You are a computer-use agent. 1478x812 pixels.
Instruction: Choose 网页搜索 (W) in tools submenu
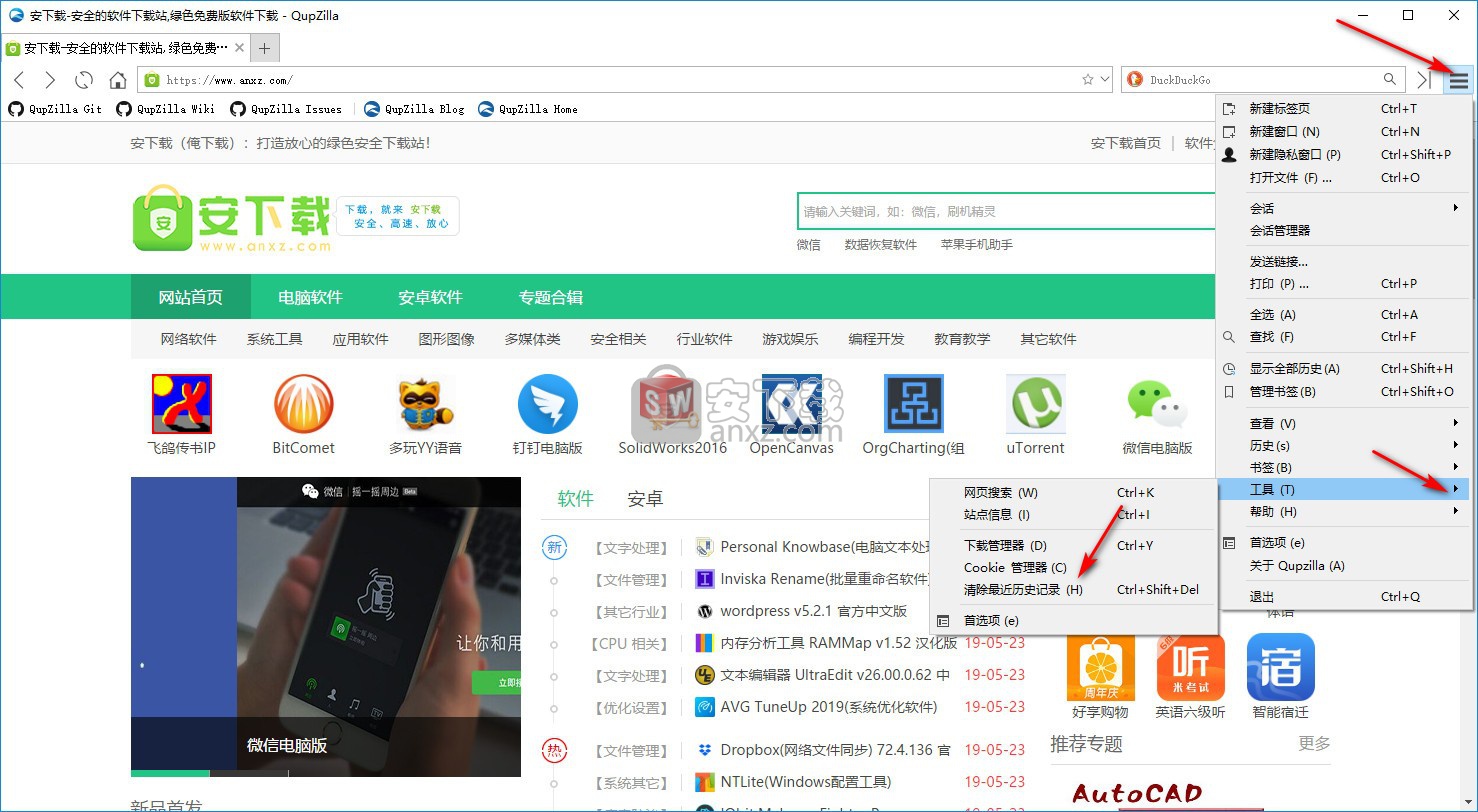click(x=1073, y=492)
